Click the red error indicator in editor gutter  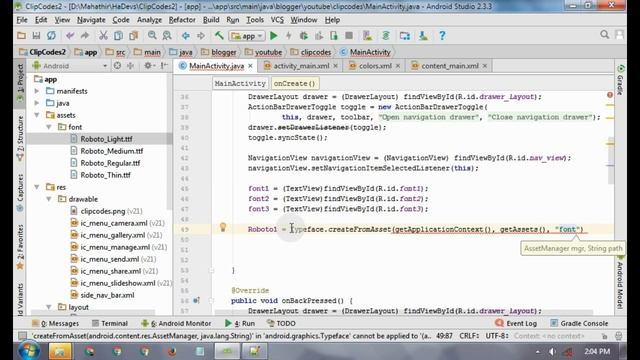coord(610,95)
